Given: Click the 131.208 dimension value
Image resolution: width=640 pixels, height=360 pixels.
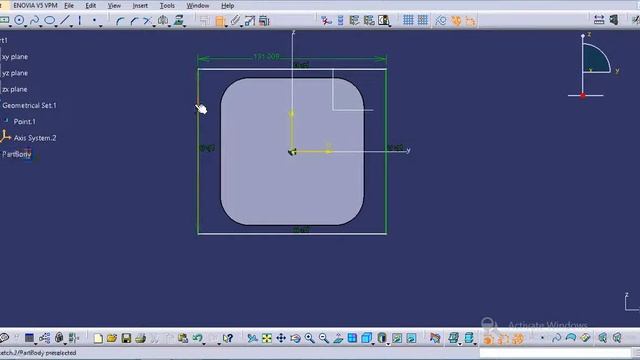Looking at the screenshot, I should (x=266, y=57).
